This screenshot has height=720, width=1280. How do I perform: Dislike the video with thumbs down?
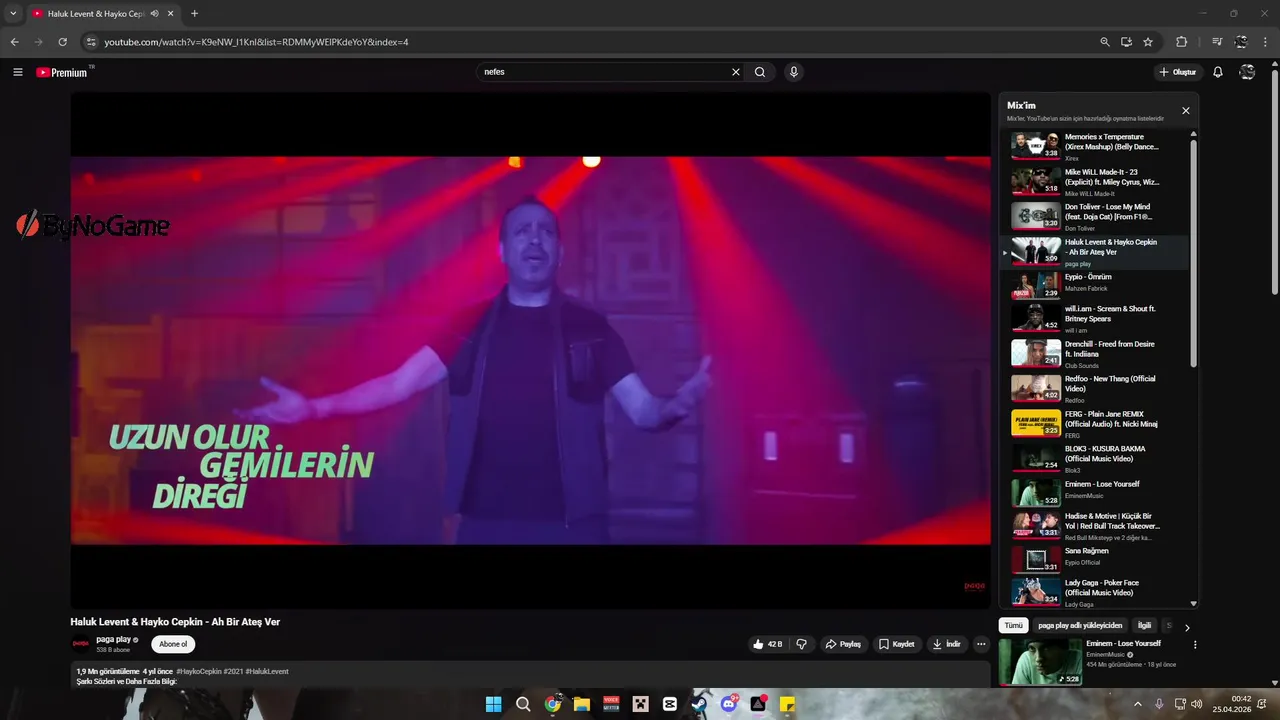(801, 644)
